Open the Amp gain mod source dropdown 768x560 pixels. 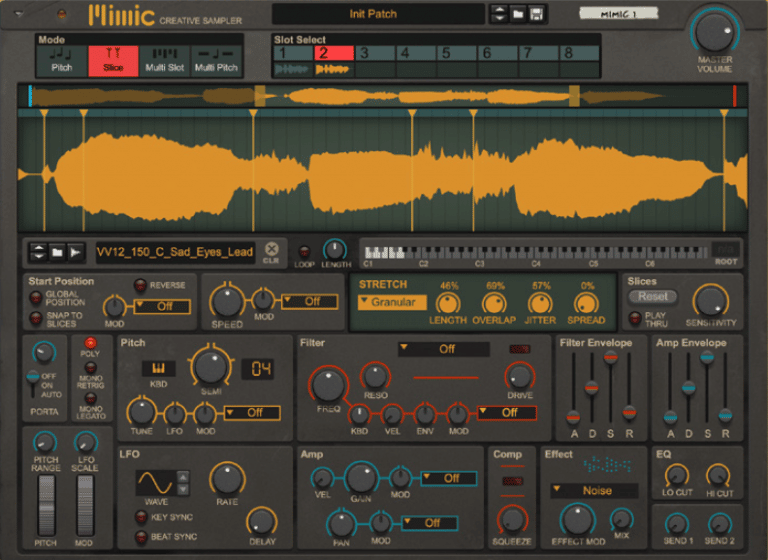[x=449, y=478]
